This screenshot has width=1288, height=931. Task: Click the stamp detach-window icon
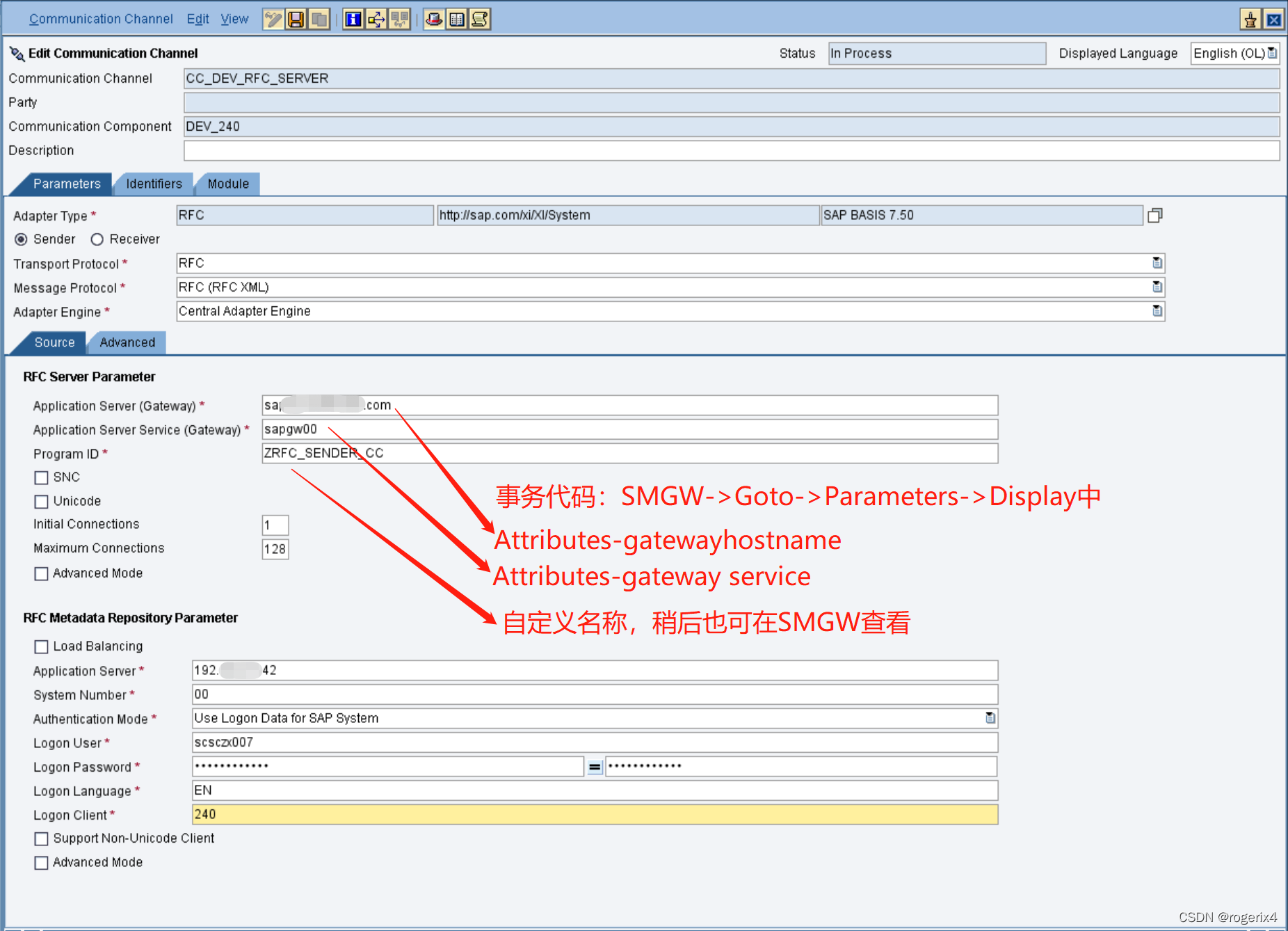coord(1250,19)
